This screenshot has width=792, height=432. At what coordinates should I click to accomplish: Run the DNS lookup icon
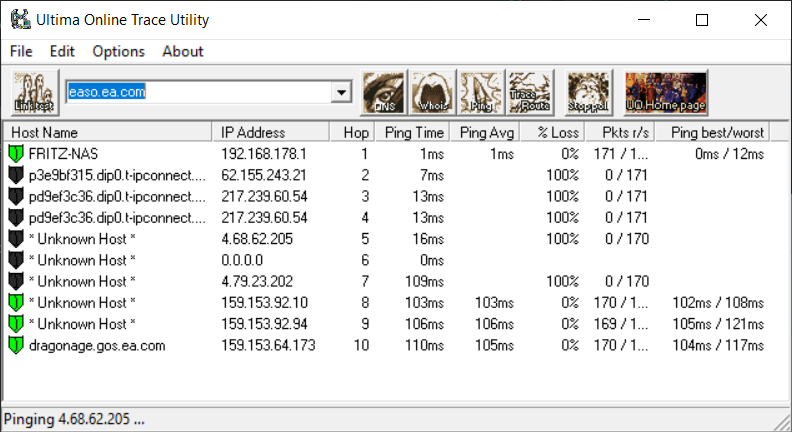pyautogui.click(x=384, y=92)
